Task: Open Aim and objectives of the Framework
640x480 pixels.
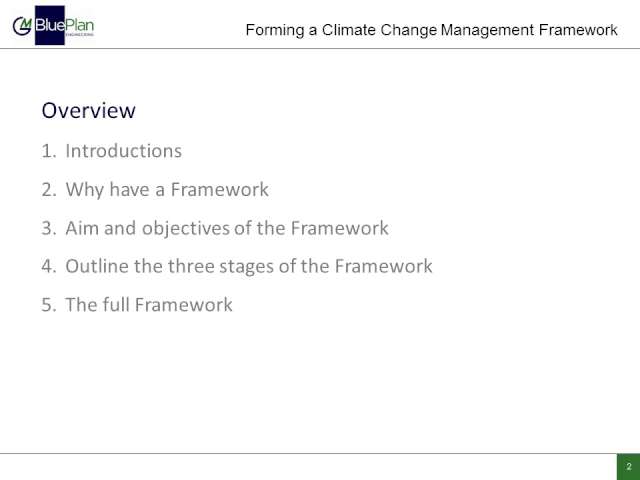Action: tap(227, 228)
